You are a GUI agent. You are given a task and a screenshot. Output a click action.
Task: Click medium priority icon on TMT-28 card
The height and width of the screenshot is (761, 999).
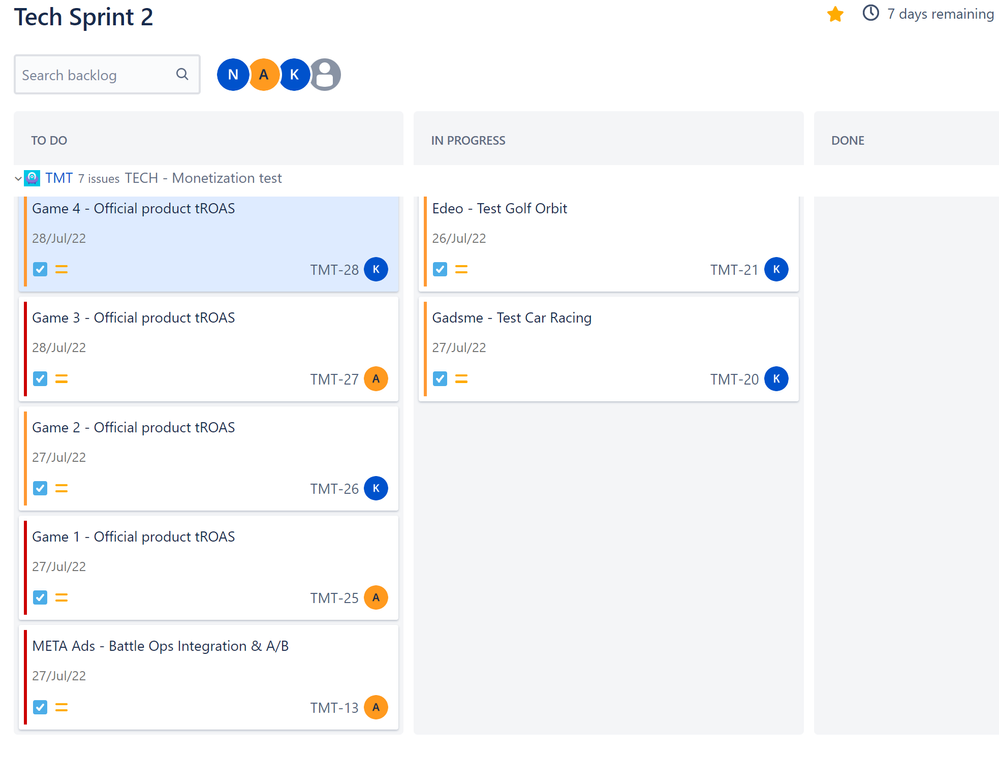click(61, 270)
